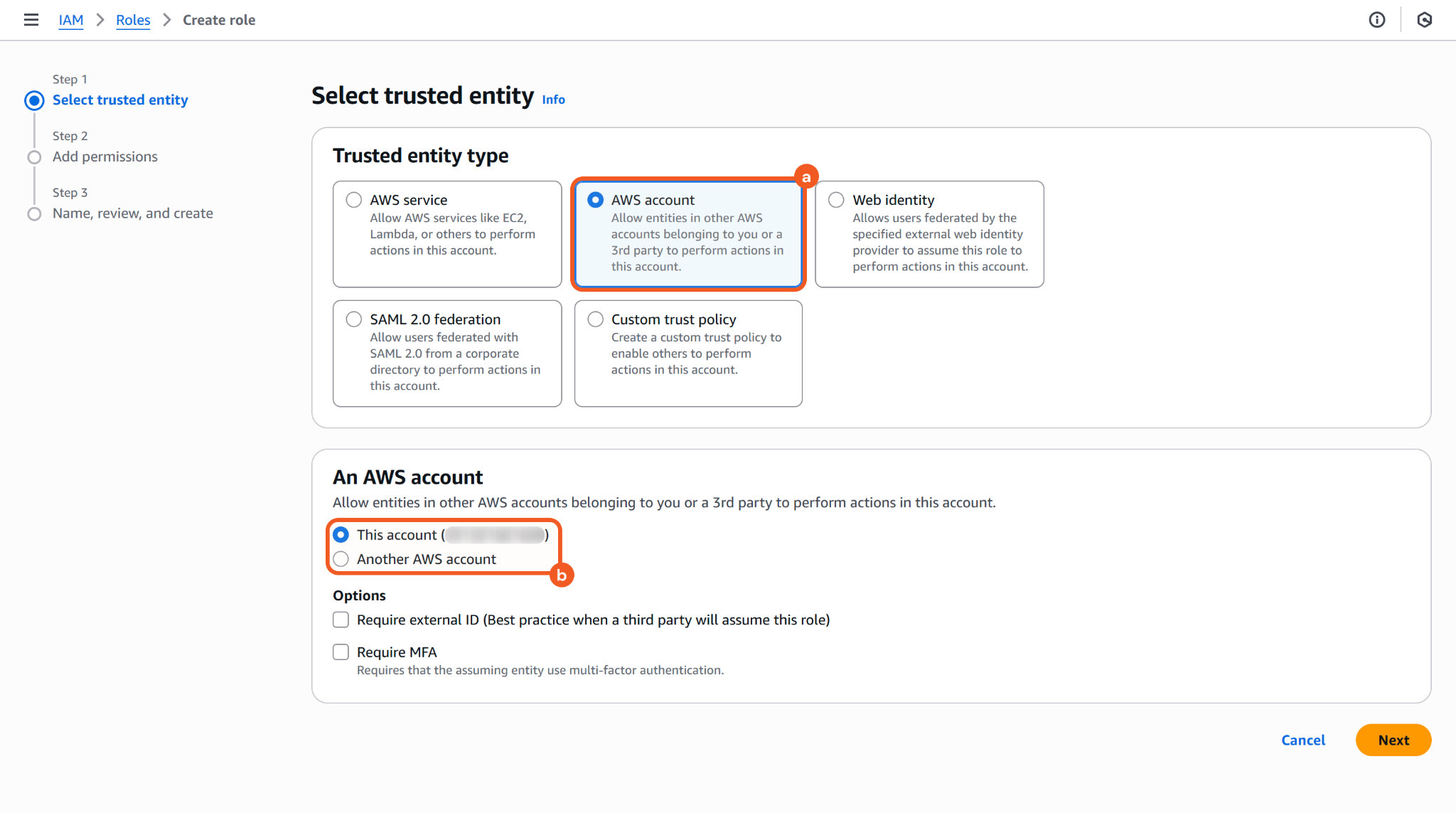Screen dimensions: 1456x813
Task: Click the Name, review, and create step
Action: coord(133,213)
